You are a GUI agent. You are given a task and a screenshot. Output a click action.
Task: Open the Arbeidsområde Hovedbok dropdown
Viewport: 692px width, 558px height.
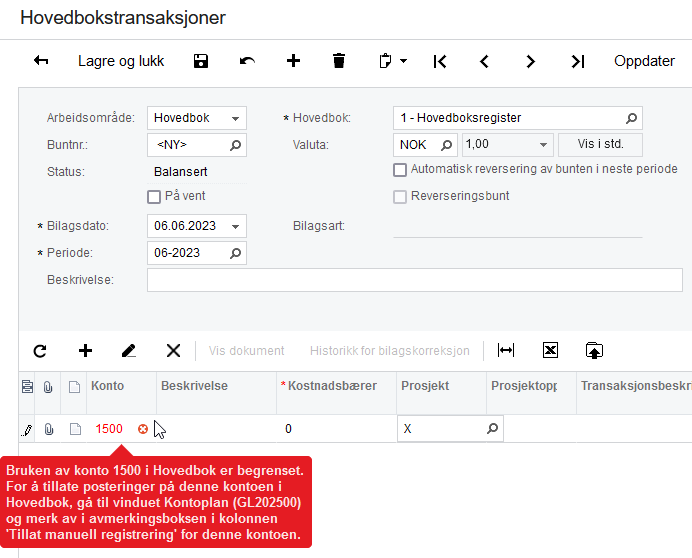(236, 118)
